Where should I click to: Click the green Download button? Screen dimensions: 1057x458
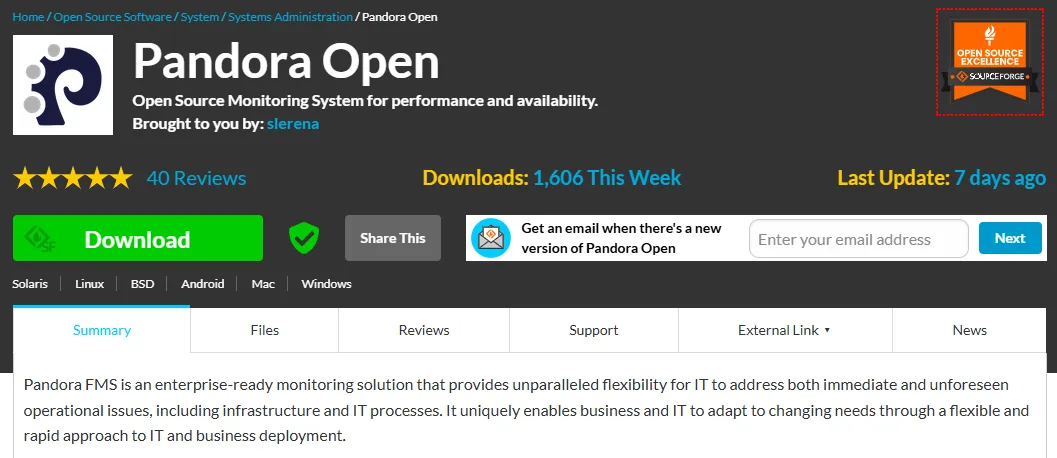[x=138, y=239]
